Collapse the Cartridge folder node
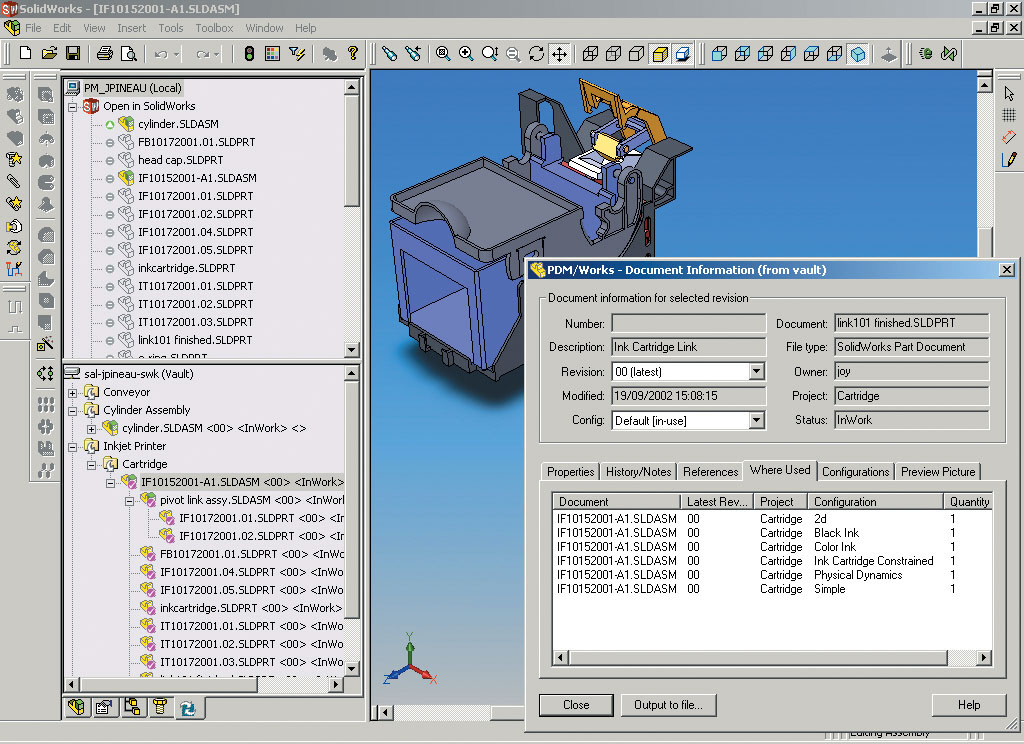Viewport: 1024px width, 744px height. point(91,465)
